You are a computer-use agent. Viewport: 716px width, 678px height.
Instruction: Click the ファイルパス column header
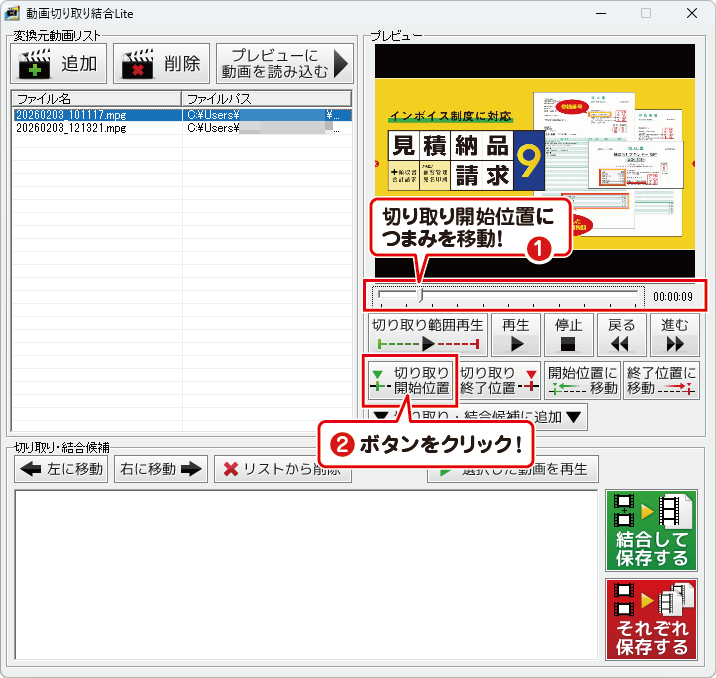click(266, 99)
